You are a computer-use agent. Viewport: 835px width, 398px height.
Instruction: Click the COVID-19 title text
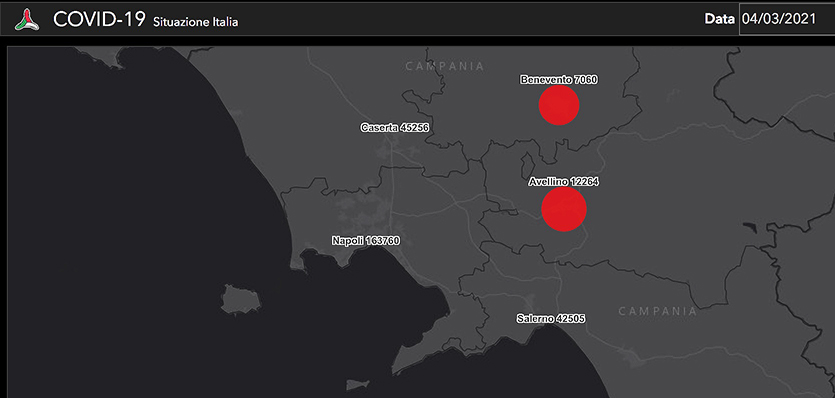[99, 20]
